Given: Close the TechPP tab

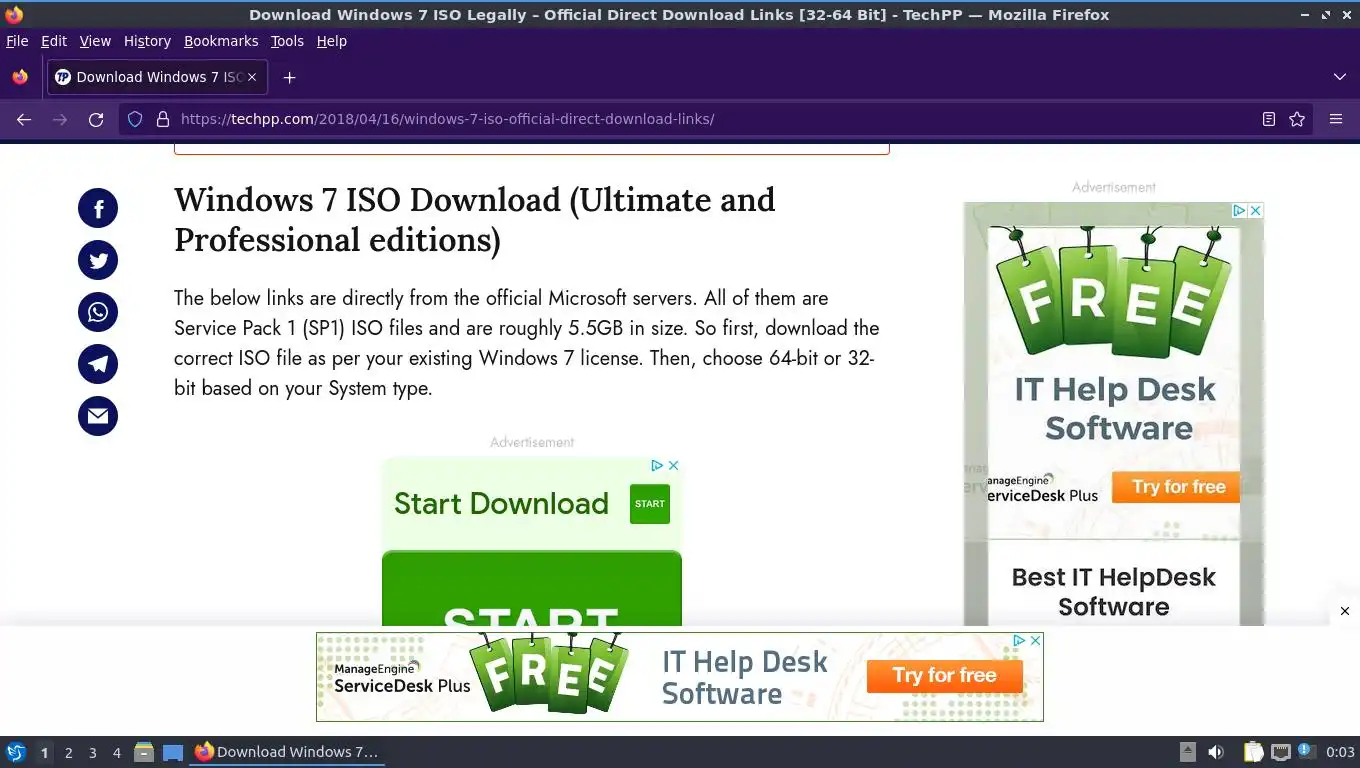Looking at the screenshot, I should 252,77.
